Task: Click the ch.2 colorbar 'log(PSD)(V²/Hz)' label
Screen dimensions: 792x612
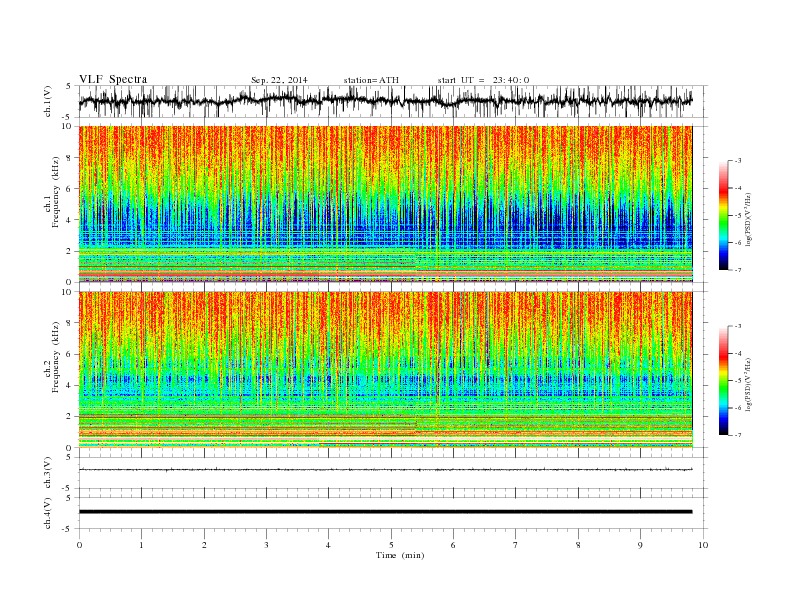Action: 748,384
